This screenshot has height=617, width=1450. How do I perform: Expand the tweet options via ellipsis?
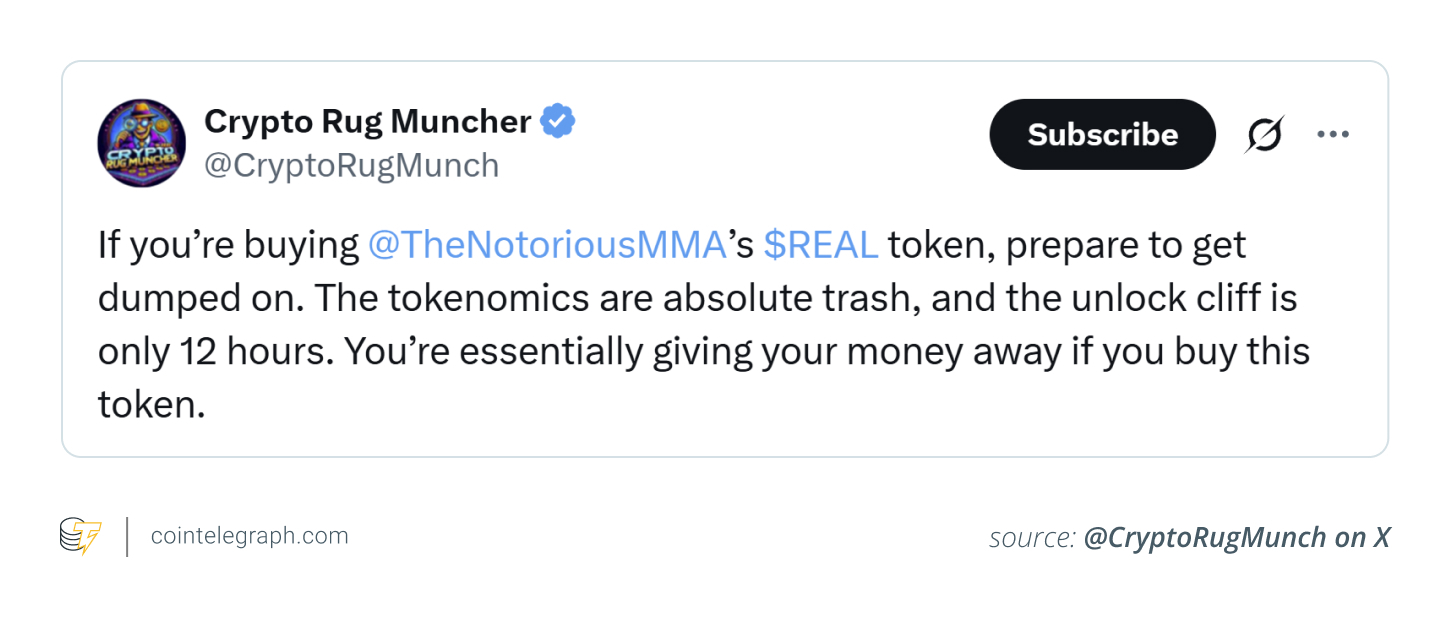[1333, 133]
